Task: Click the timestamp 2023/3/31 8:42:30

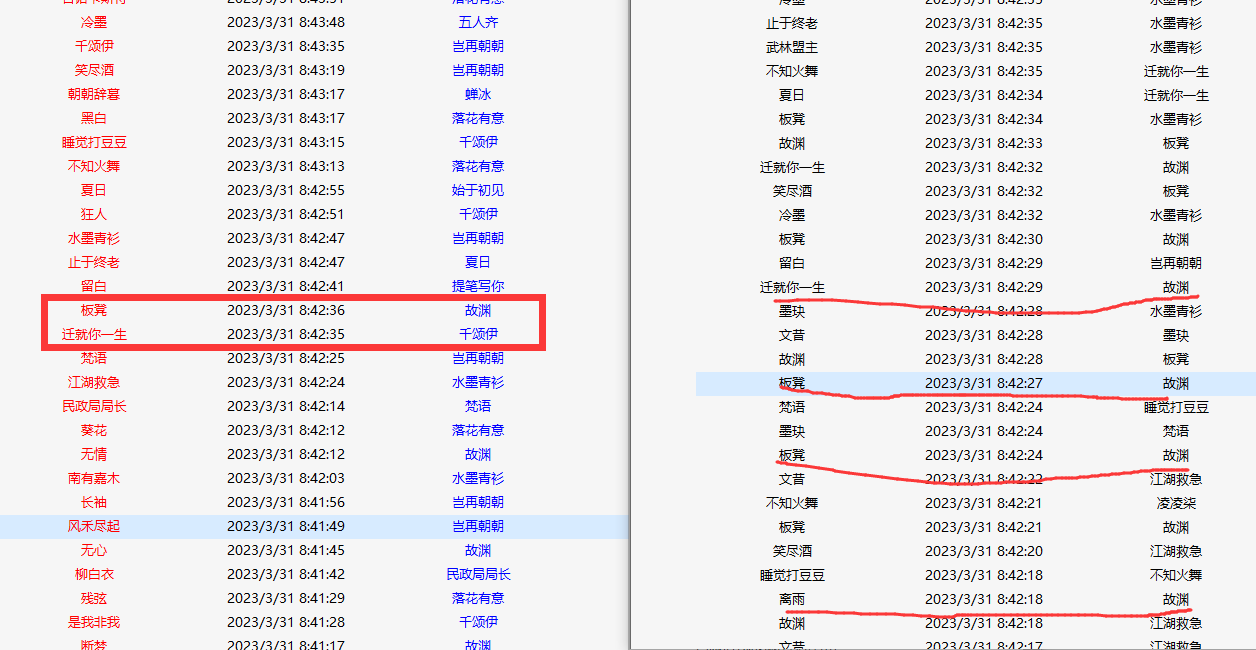Action: coord(984,239)
